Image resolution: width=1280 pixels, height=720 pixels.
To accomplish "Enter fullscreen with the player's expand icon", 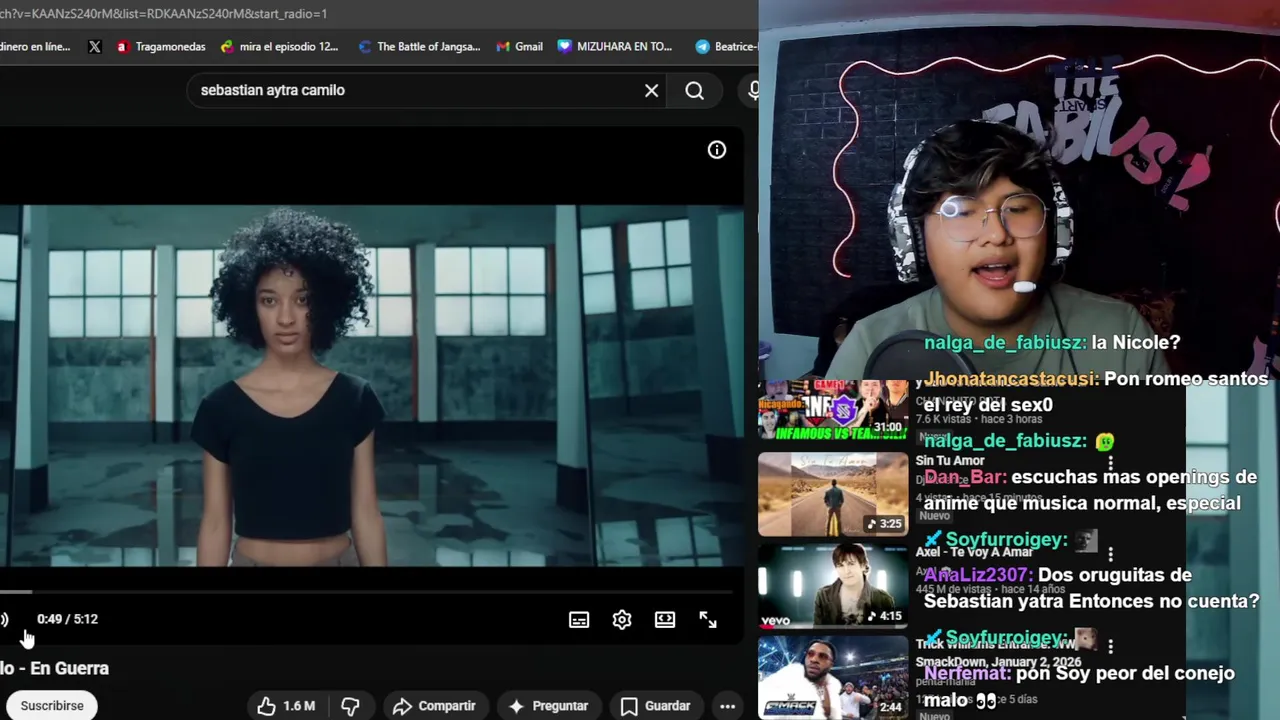I will point(708,620).
